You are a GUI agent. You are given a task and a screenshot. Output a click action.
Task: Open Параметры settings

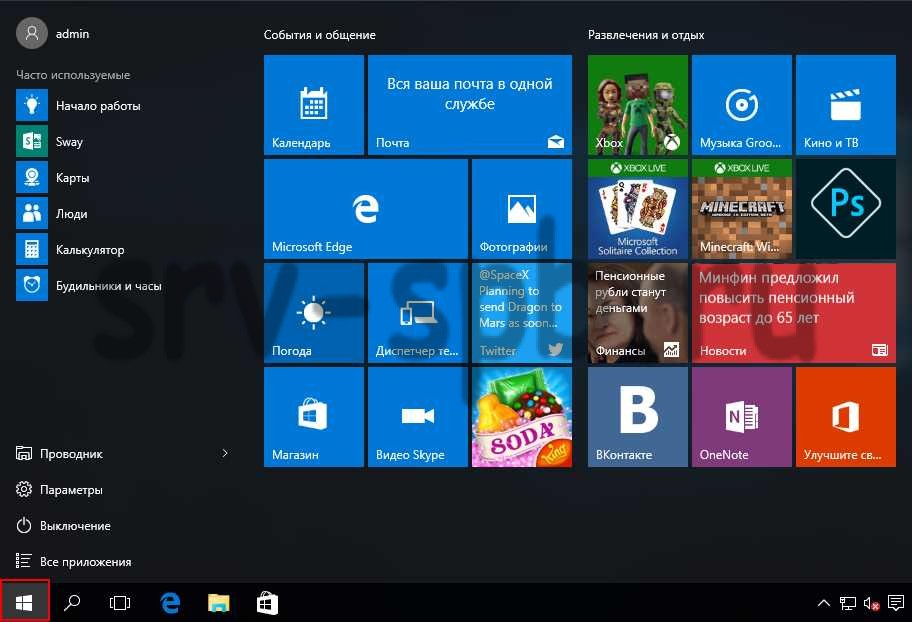click(x=71, y=490)
